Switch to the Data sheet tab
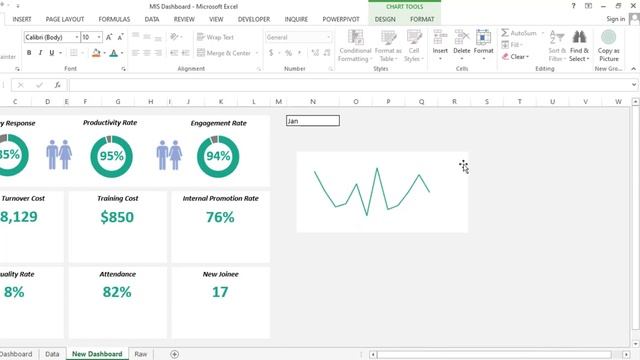The height and width of the screenshot is (360, 640). tap(52, 354)
